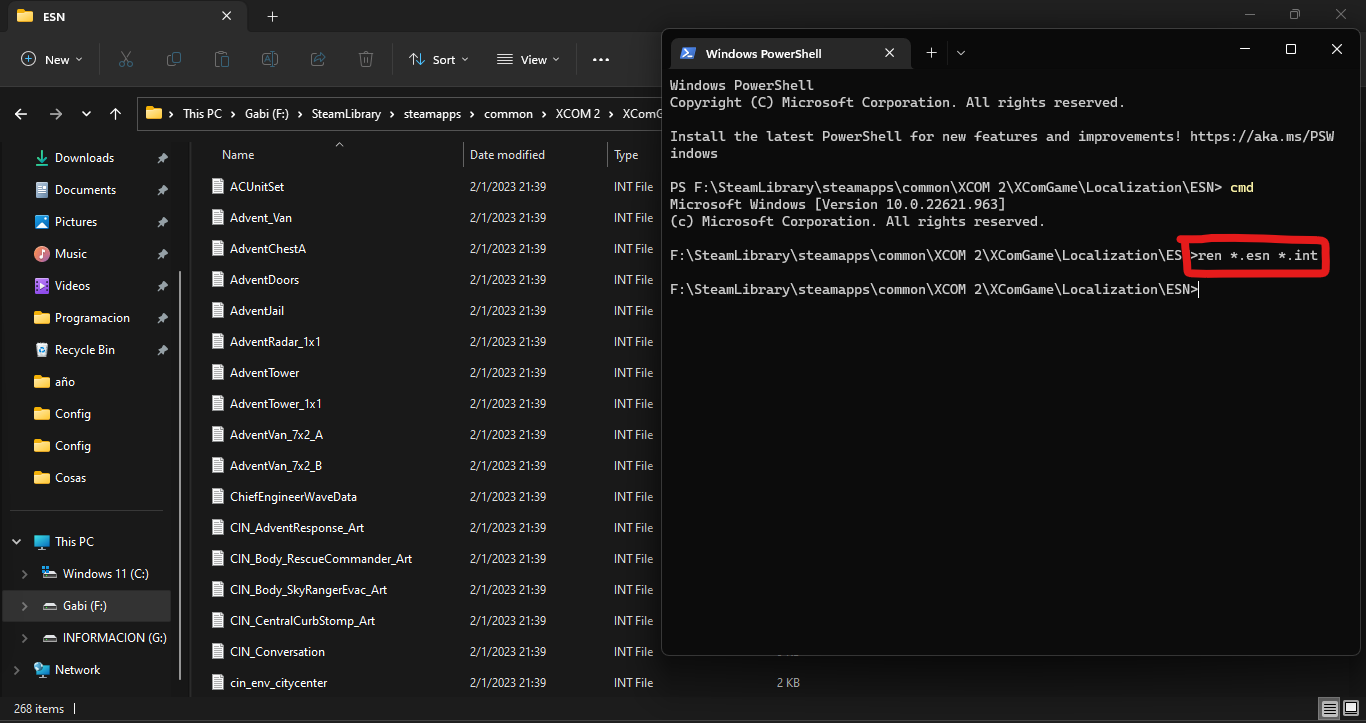Click the Paste icon in Explorer toolbar
Image resolution: width=1366 pixels, height=723 pixels.
coord(222,59)
